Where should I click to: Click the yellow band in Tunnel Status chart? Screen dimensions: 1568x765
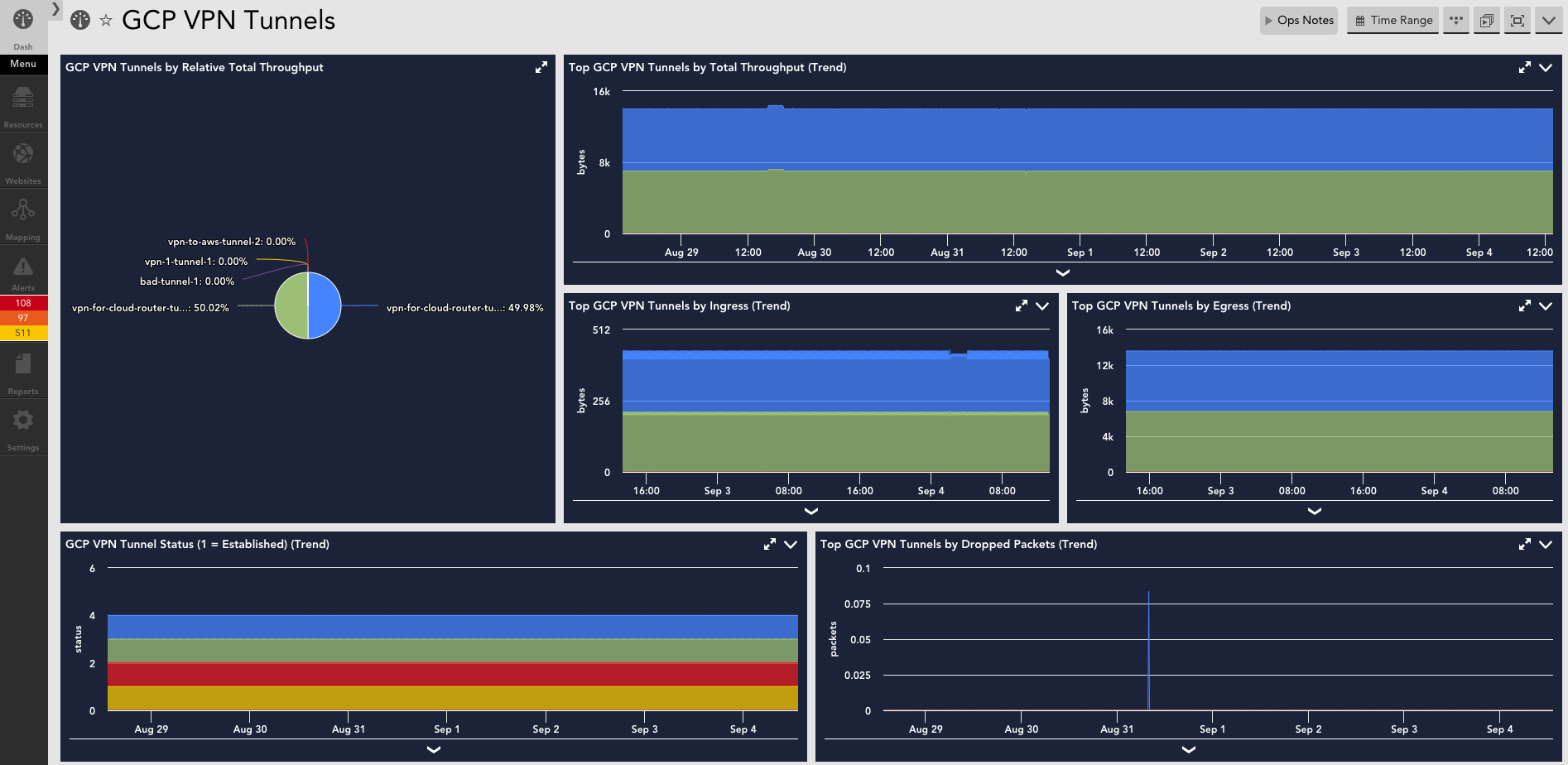pos(453,698)
